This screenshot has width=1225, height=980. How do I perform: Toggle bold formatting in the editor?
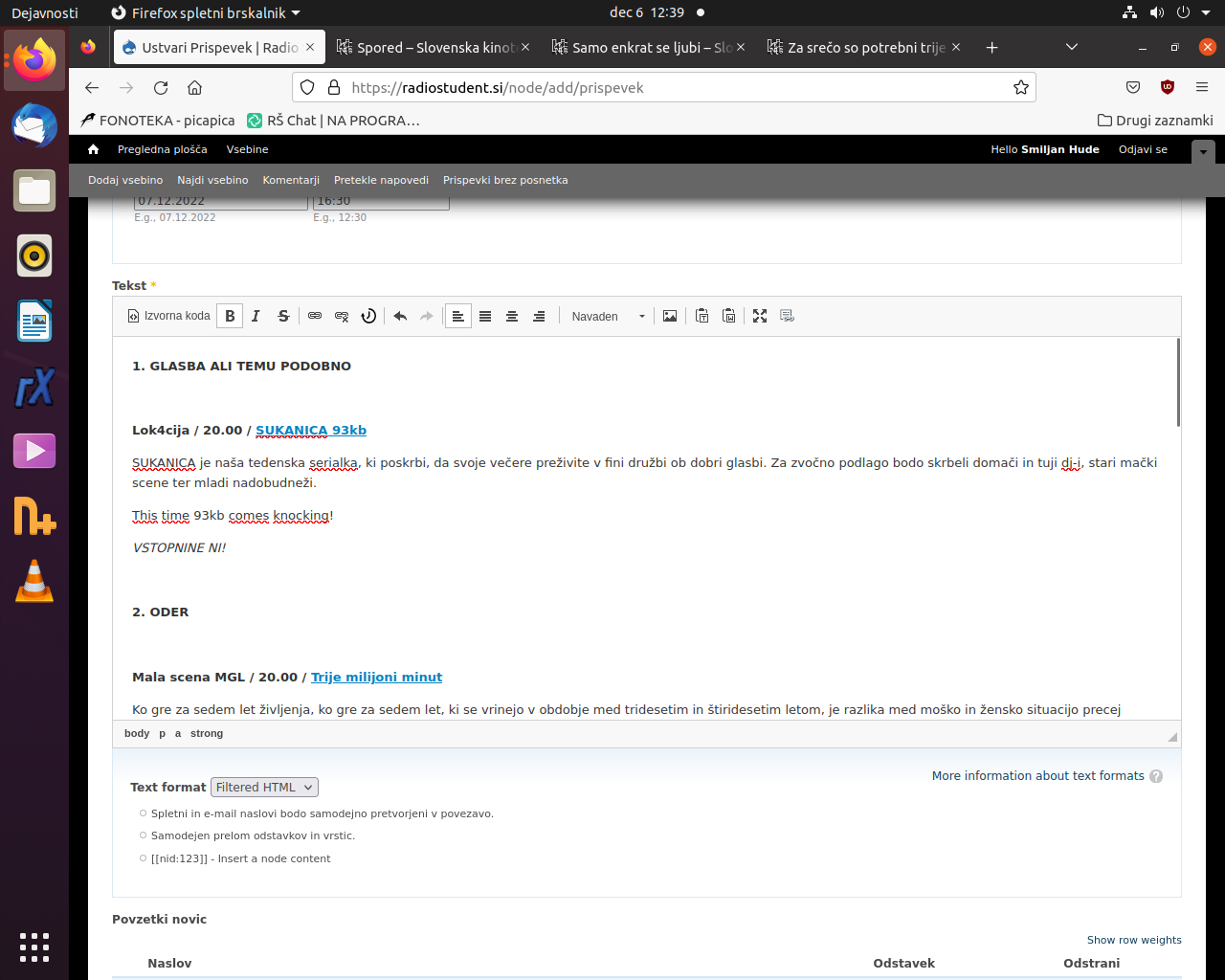click(230, 316)
